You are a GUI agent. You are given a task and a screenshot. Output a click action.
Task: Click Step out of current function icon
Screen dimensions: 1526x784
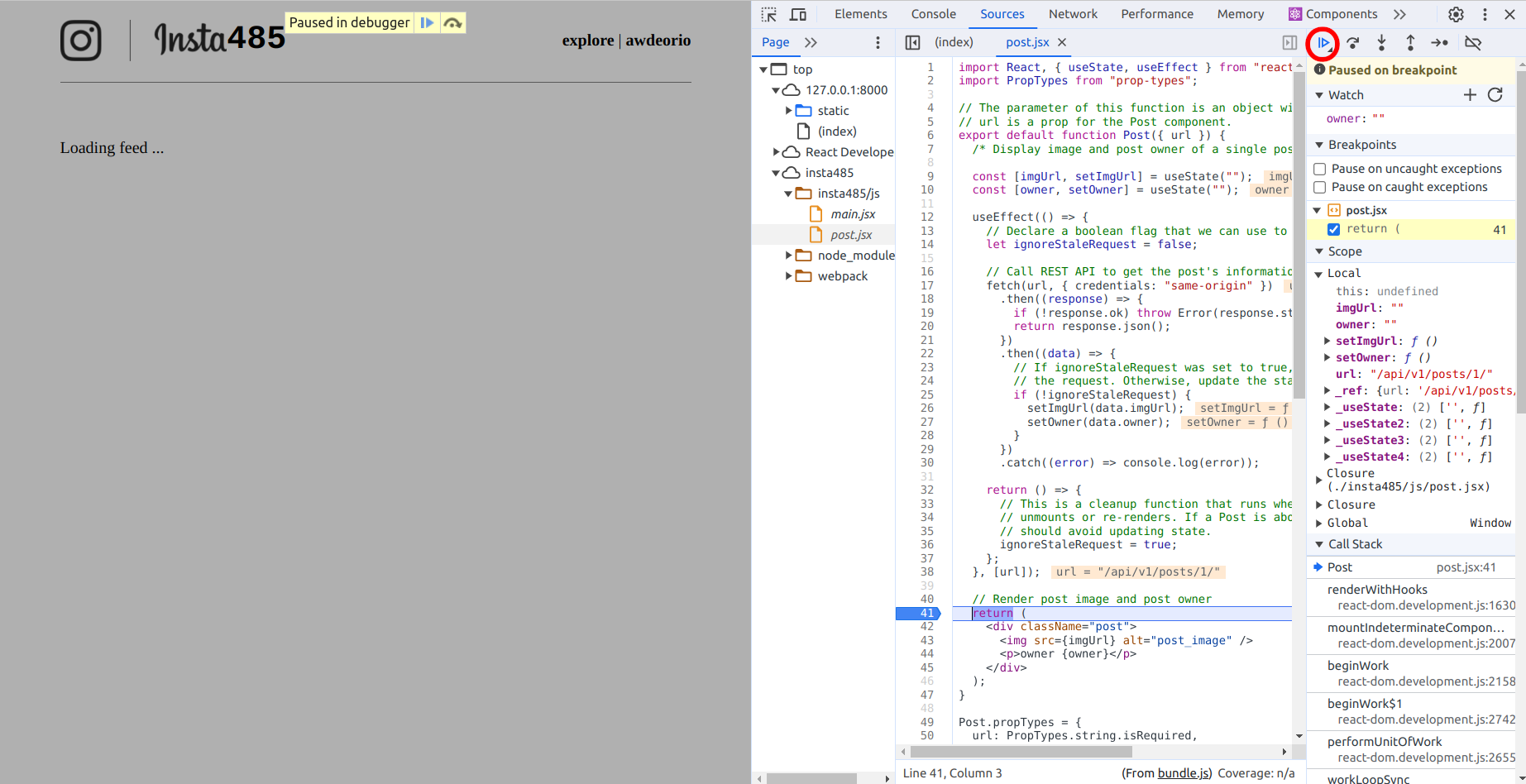pos(1410,42)
